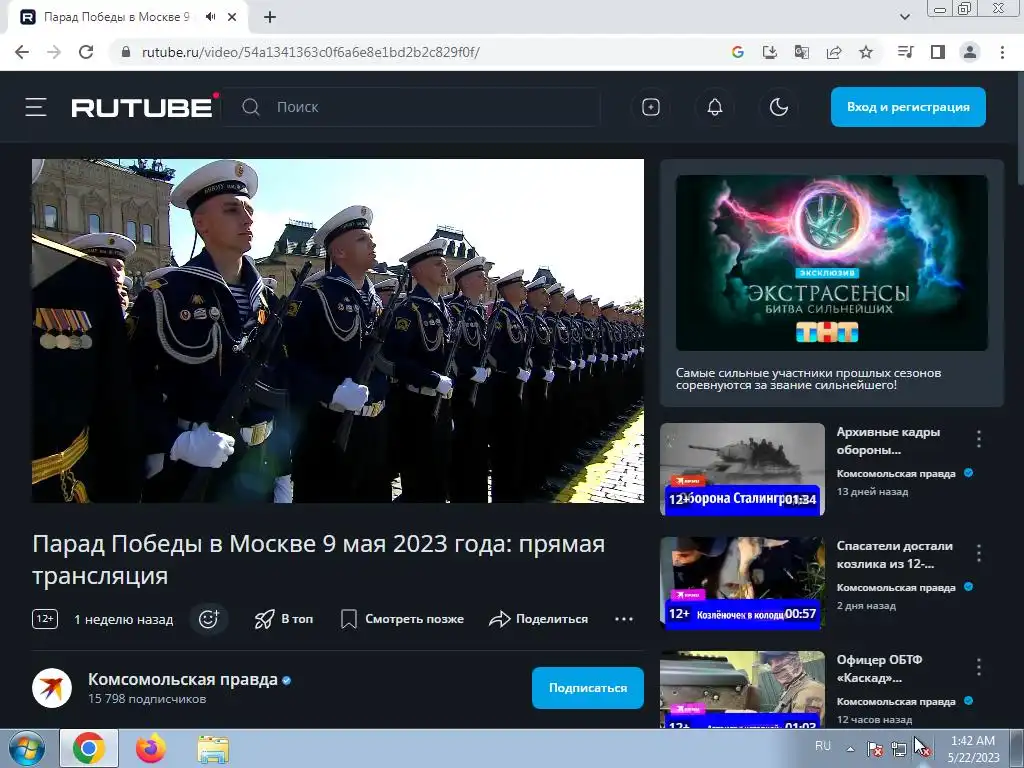This screenshot has width=1024, height=768.
Task: Click the network tray icon
Action: click(x=899, y=749)
